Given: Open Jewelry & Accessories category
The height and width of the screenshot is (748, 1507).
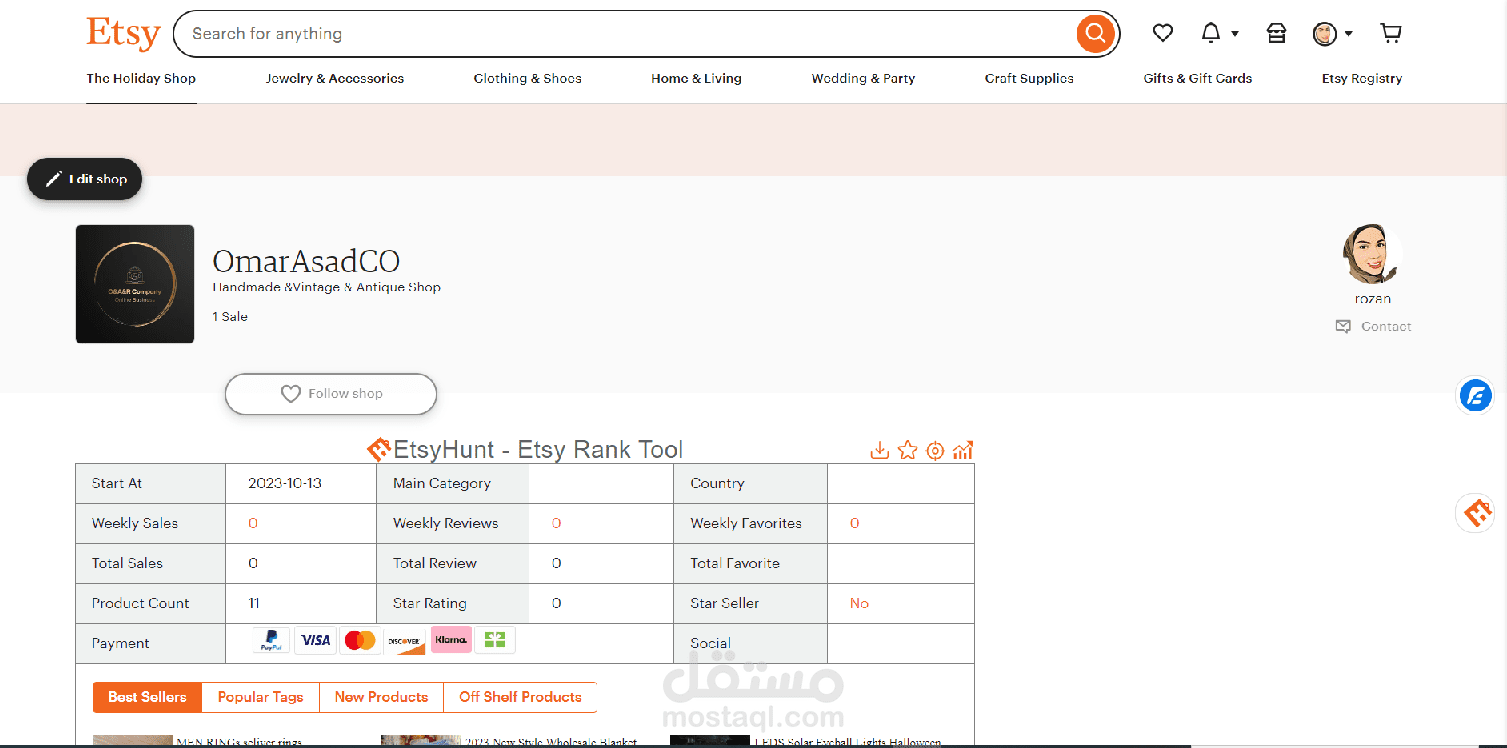Looking at the screenshot, I should tap(335, 78).
